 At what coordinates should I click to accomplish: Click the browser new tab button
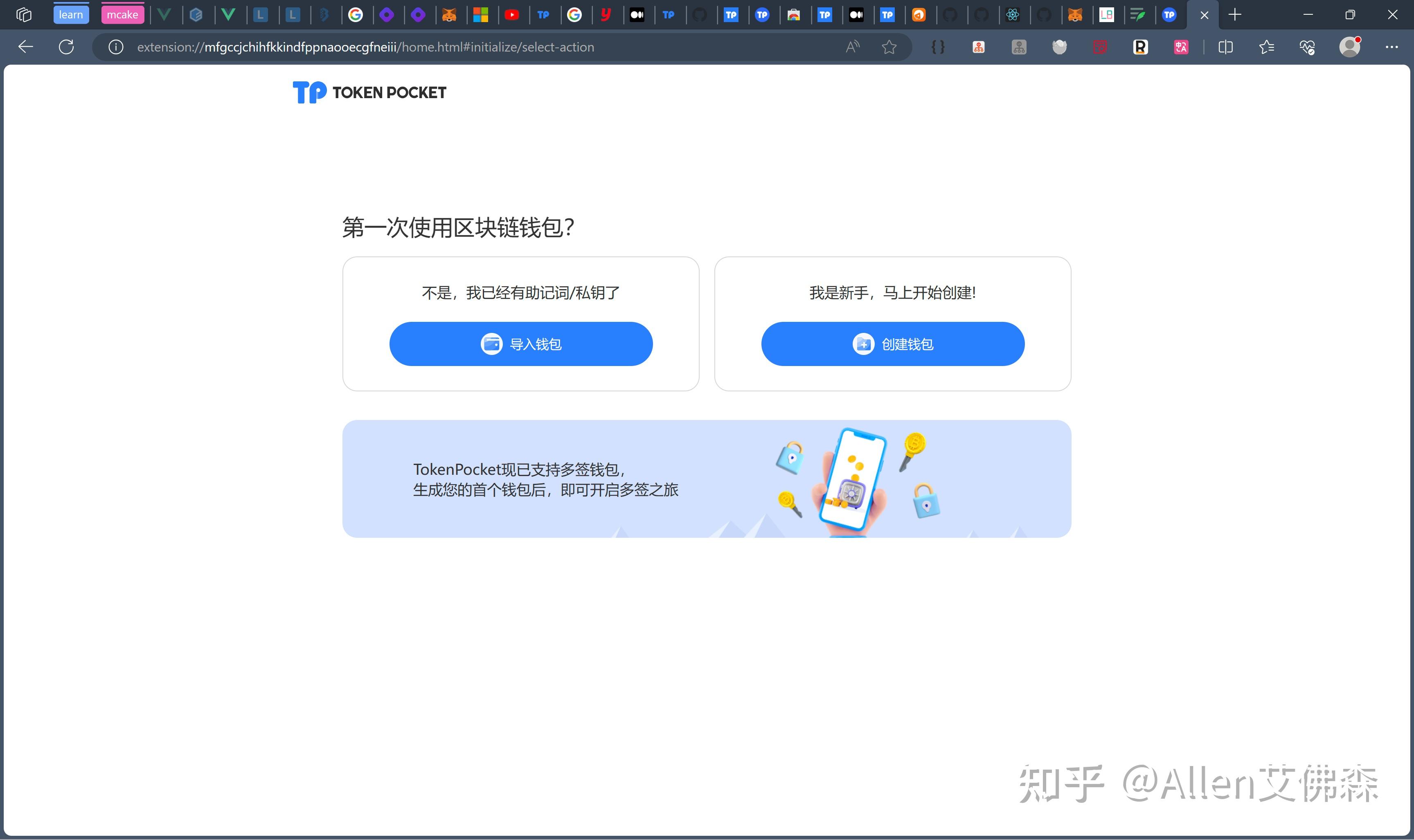click(1235, 14)
